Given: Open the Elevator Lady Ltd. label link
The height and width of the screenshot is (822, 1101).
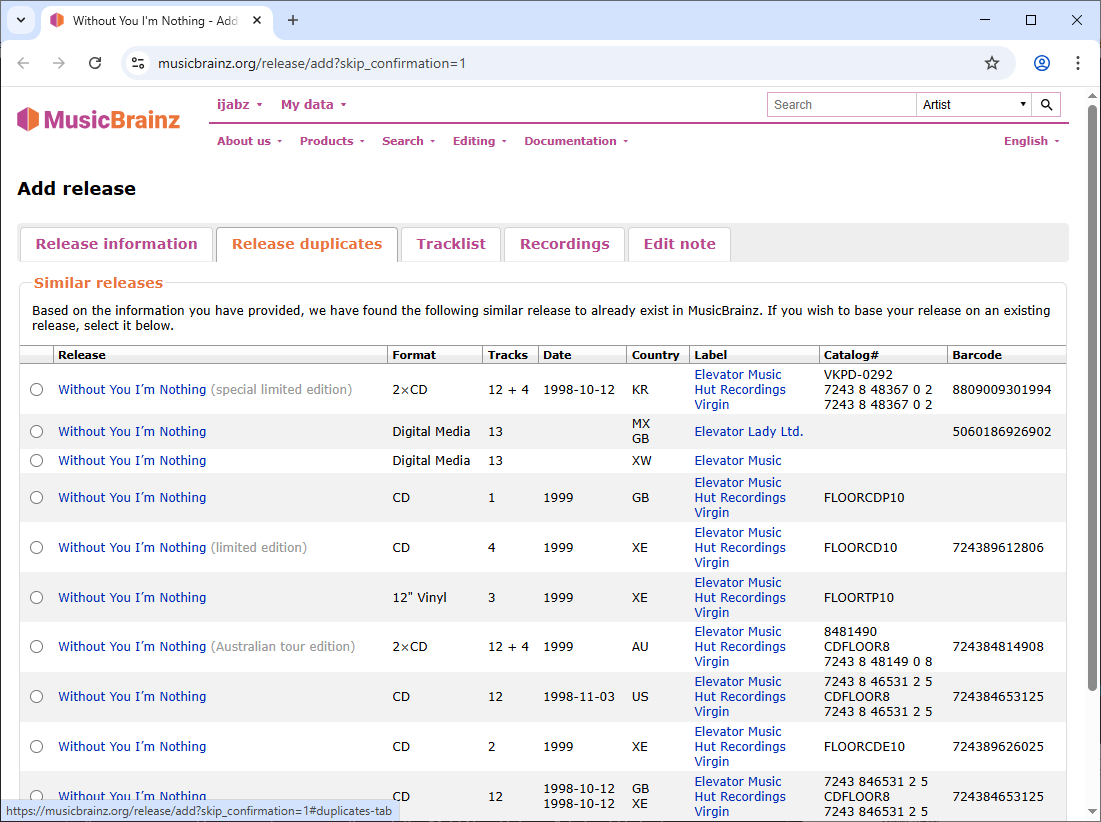Looking at the screenshot, I should tap(749, 432).
